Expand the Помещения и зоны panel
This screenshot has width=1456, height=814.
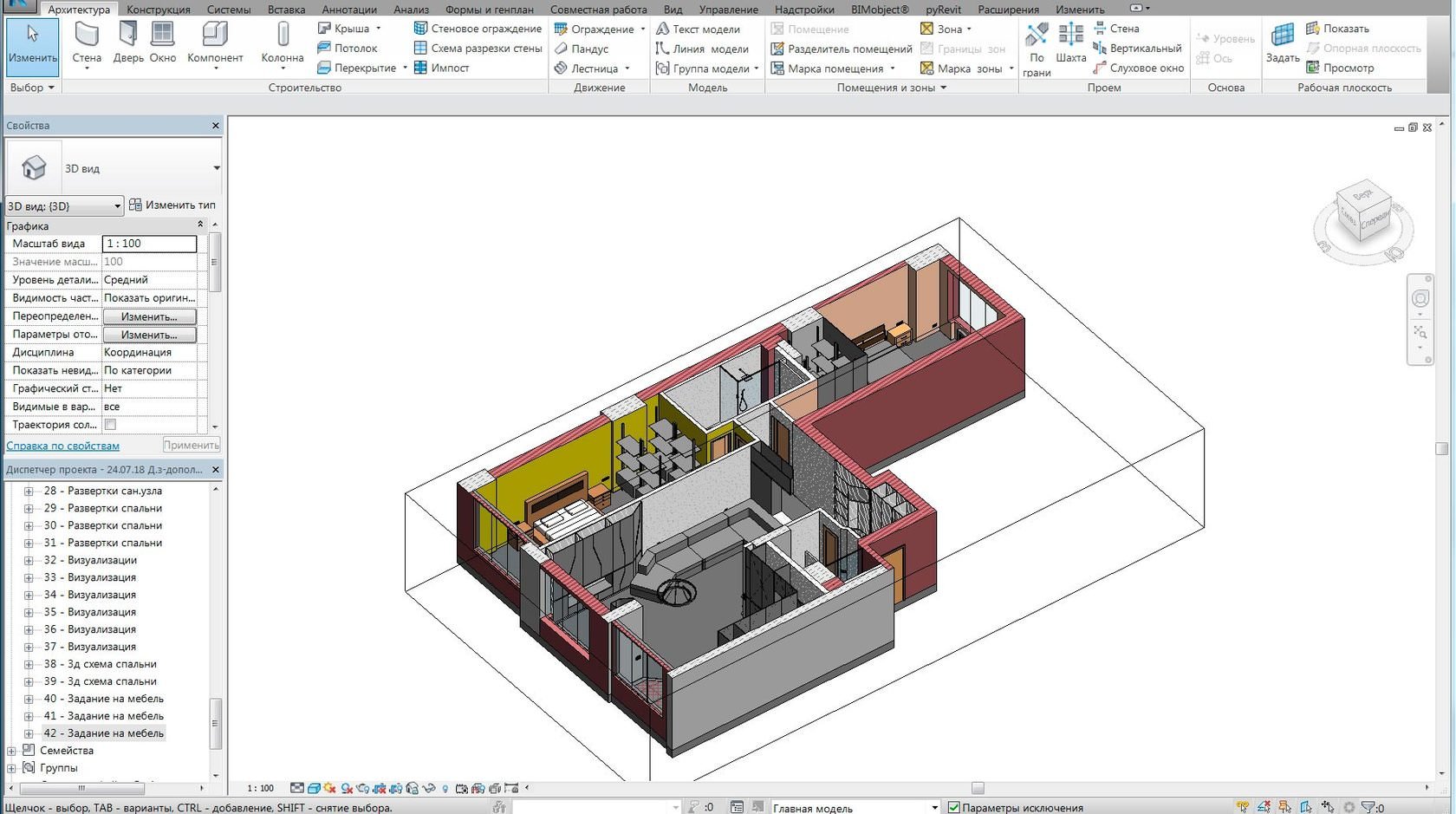point(892,88)
